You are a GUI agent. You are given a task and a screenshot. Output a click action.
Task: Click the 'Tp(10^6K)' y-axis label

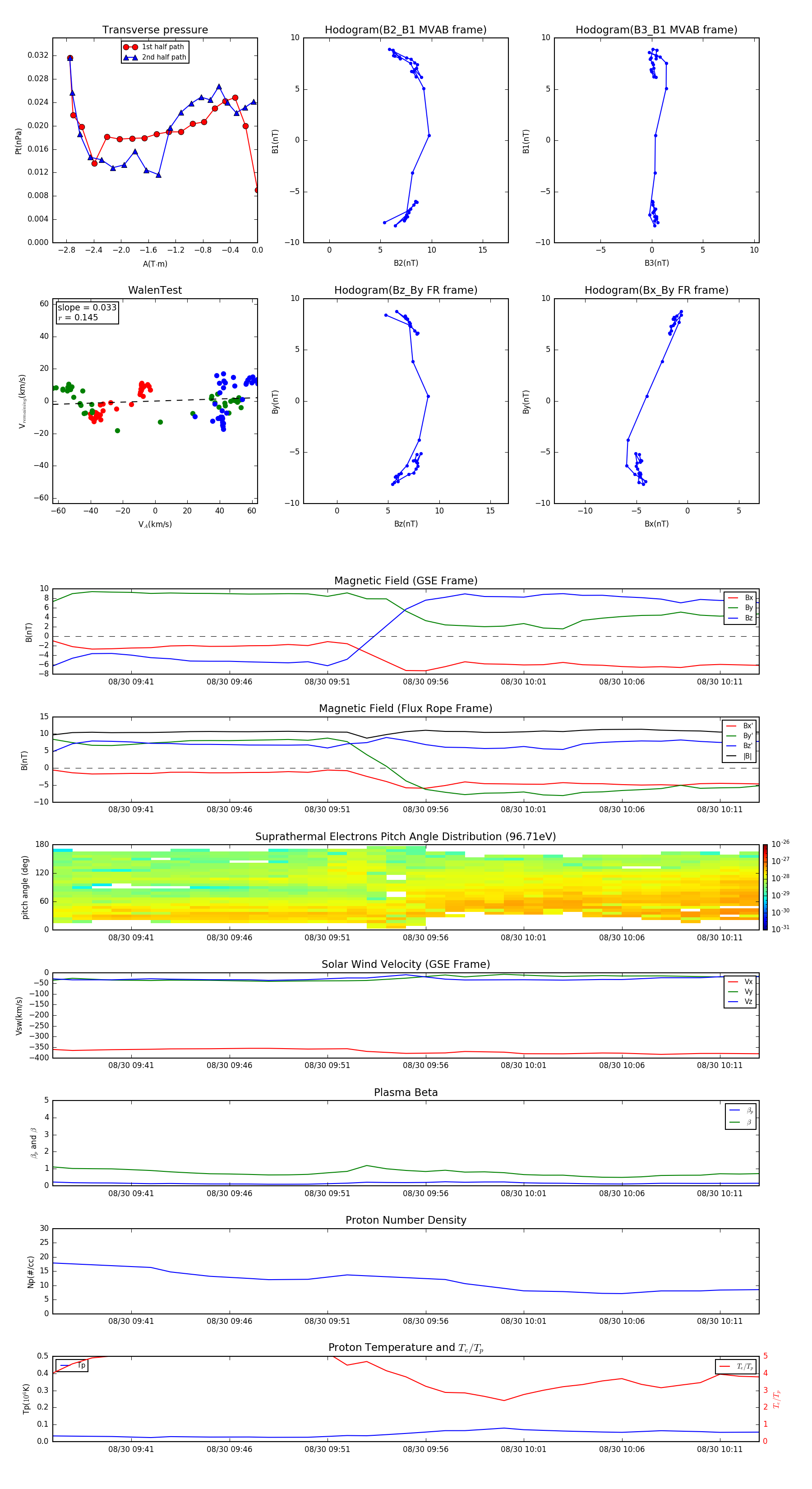[x=26, y=1399]
